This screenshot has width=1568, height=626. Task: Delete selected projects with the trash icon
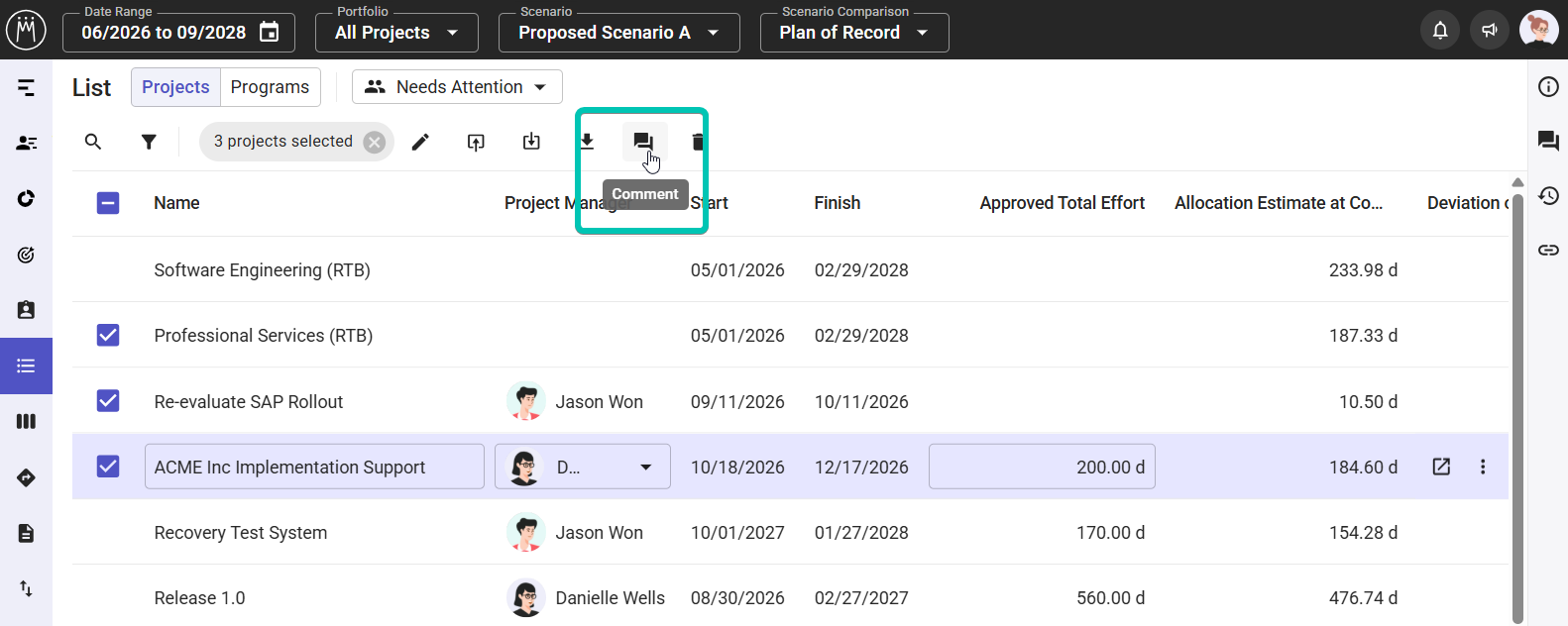(x=698, y=142)
